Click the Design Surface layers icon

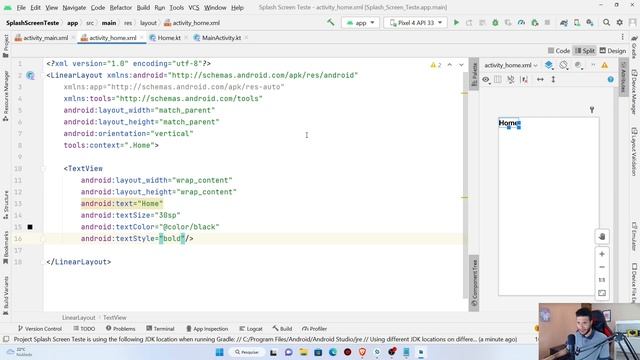click(x=549, y=65)
